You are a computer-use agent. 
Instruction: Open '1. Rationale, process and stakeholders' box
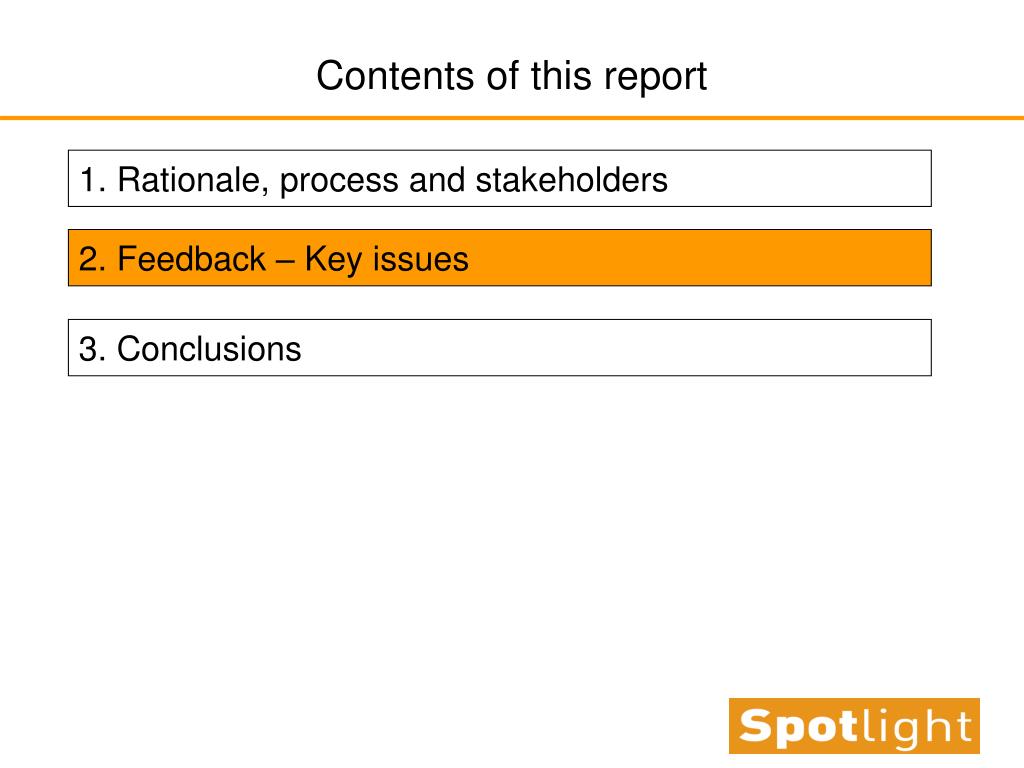[x=500, y=178]
